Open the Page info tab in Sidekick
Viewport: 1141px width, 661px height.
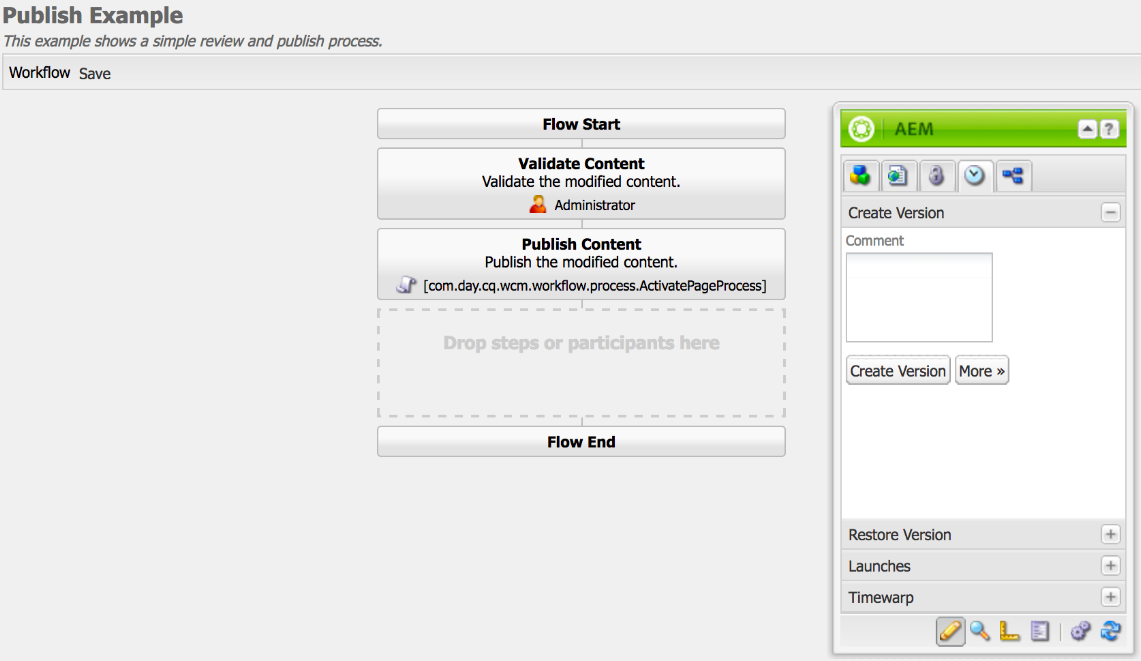pyautogui.click(x=898, y=176)
